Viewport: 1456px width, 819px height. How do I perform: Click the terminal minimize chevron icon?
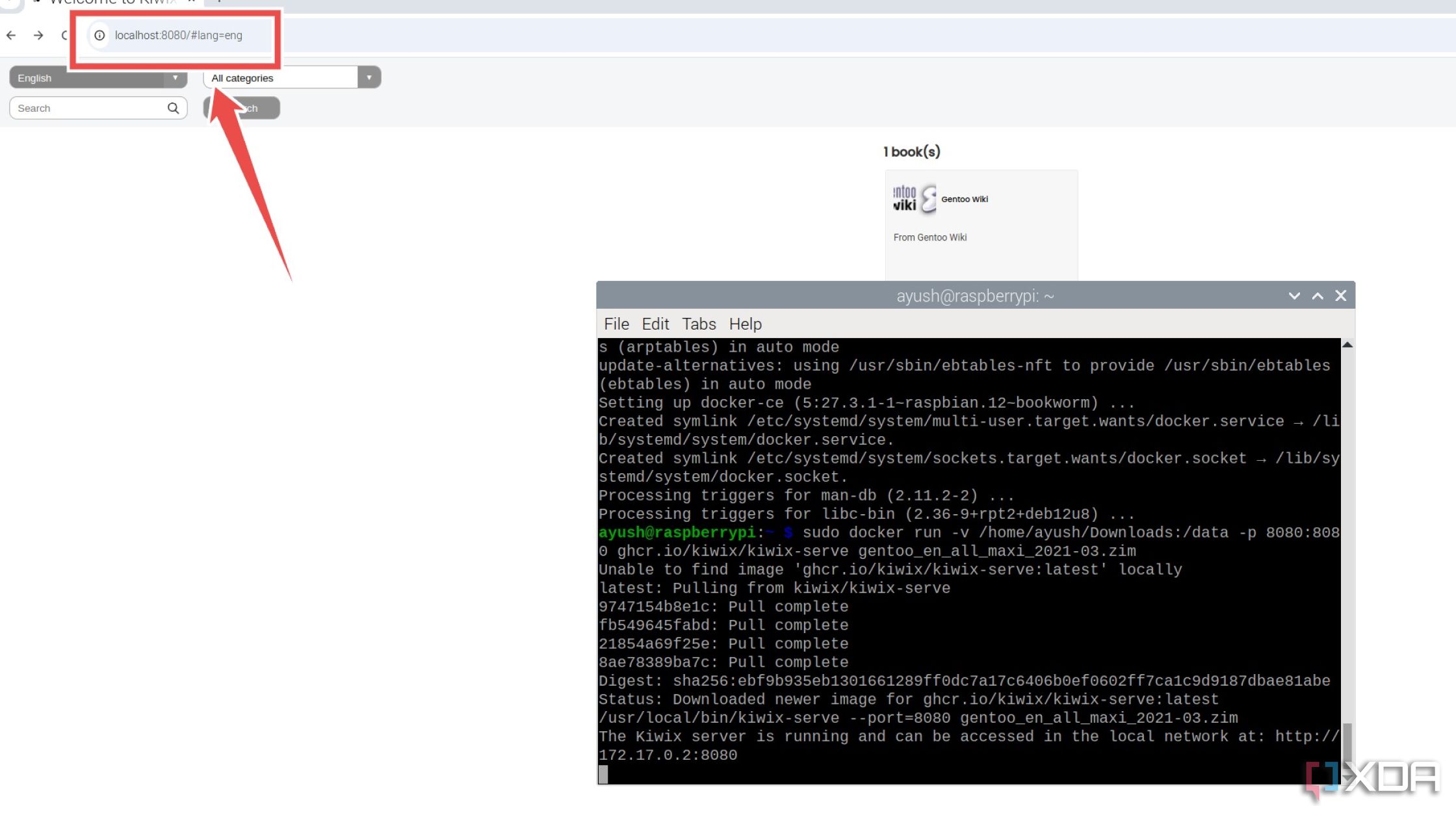coord(1291,295)
